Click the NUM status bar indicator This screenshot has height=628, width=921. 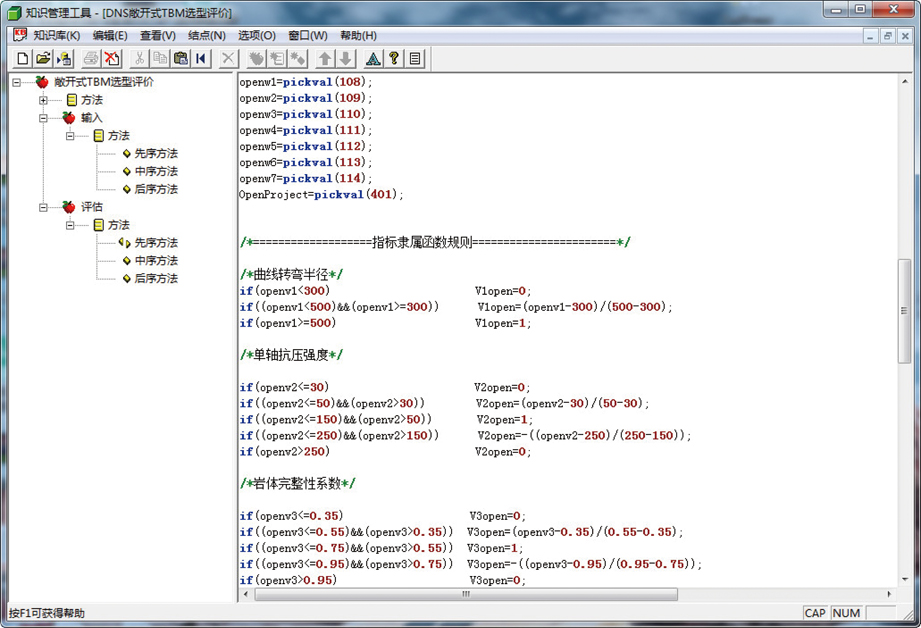click(x=846, y=613)
